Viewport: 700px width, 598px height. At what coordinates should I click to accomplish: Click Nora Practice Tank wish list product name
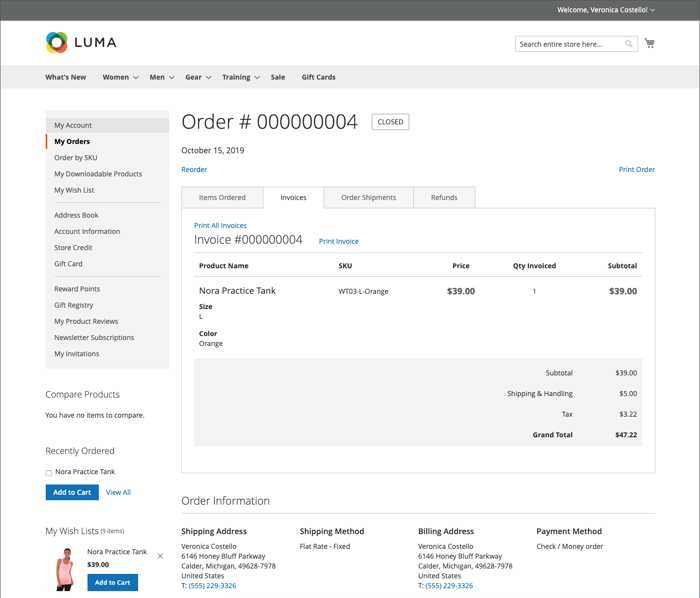[117, 552]
